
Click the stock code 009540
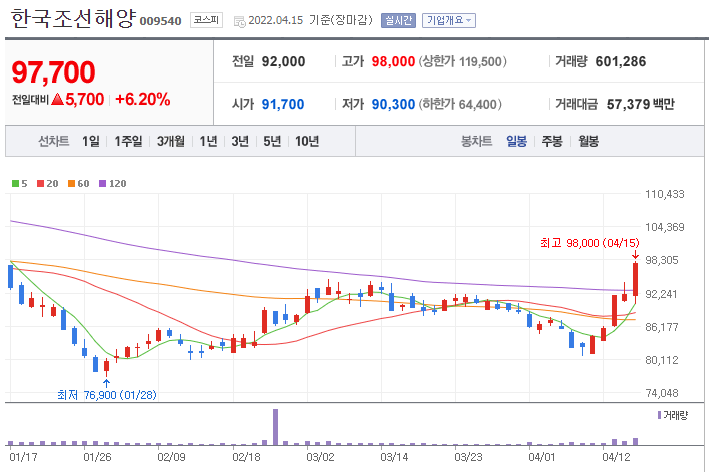click(161, 21)
